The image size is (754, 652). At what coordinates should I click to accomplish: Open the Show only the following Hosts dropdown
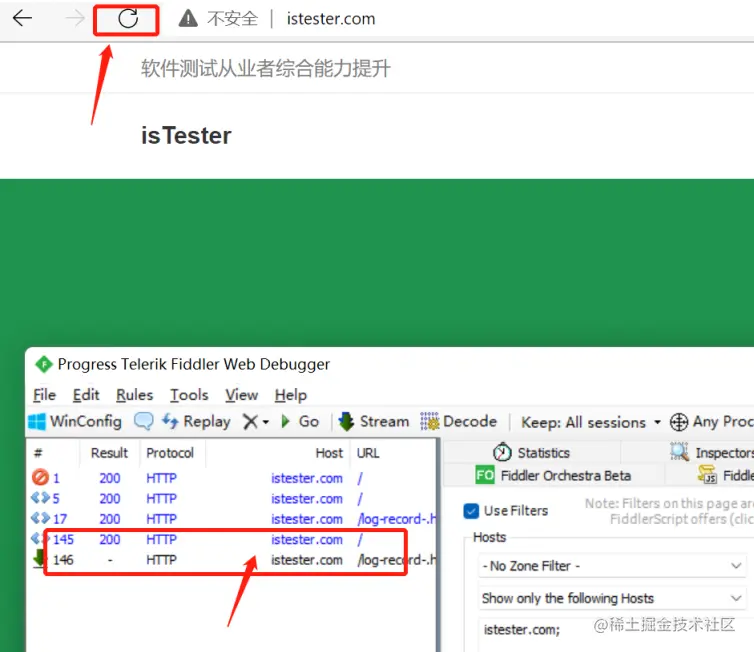pos(612,599)
